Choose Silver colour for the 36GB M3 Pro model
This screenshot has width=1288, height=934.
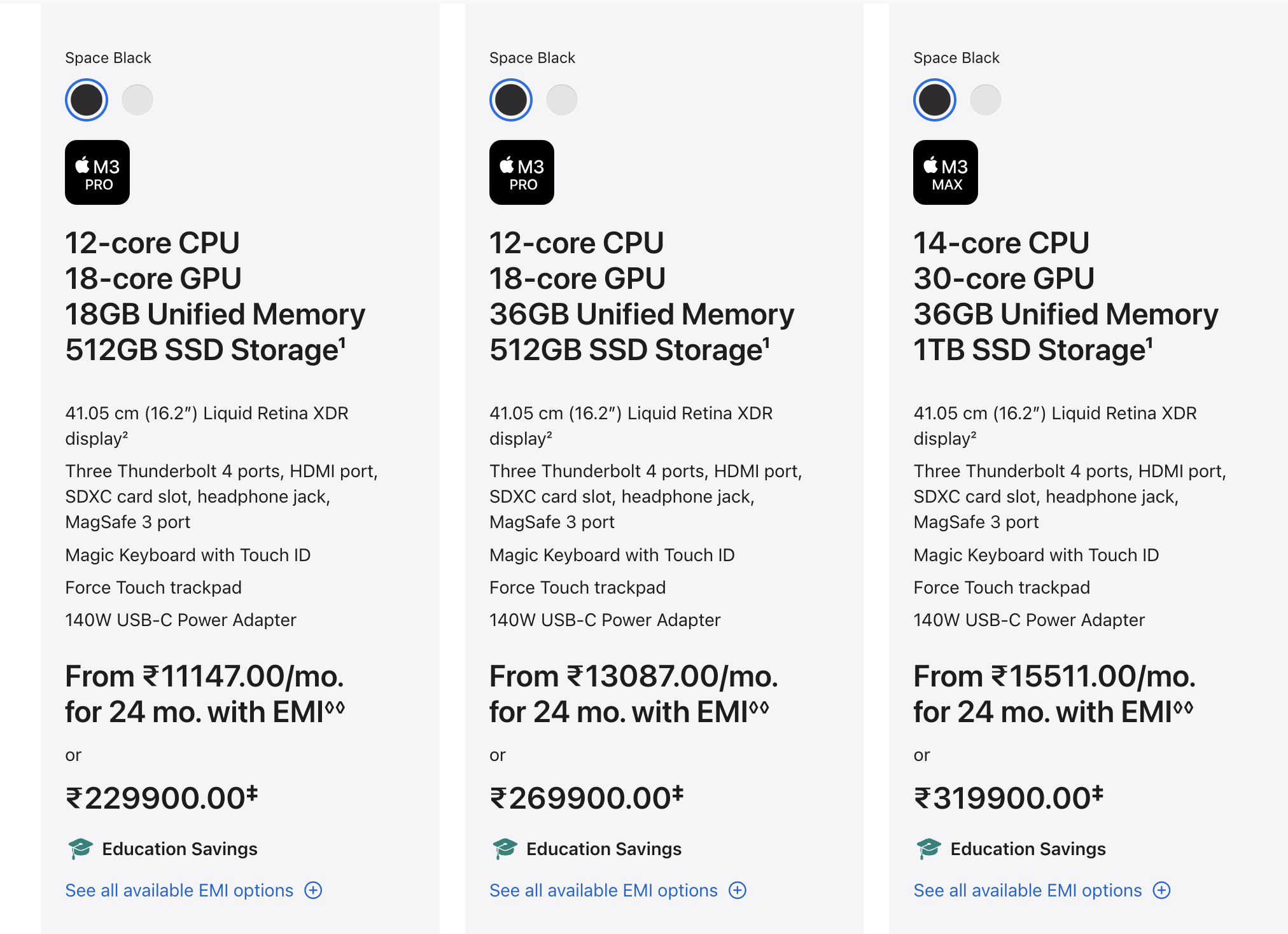562,100
